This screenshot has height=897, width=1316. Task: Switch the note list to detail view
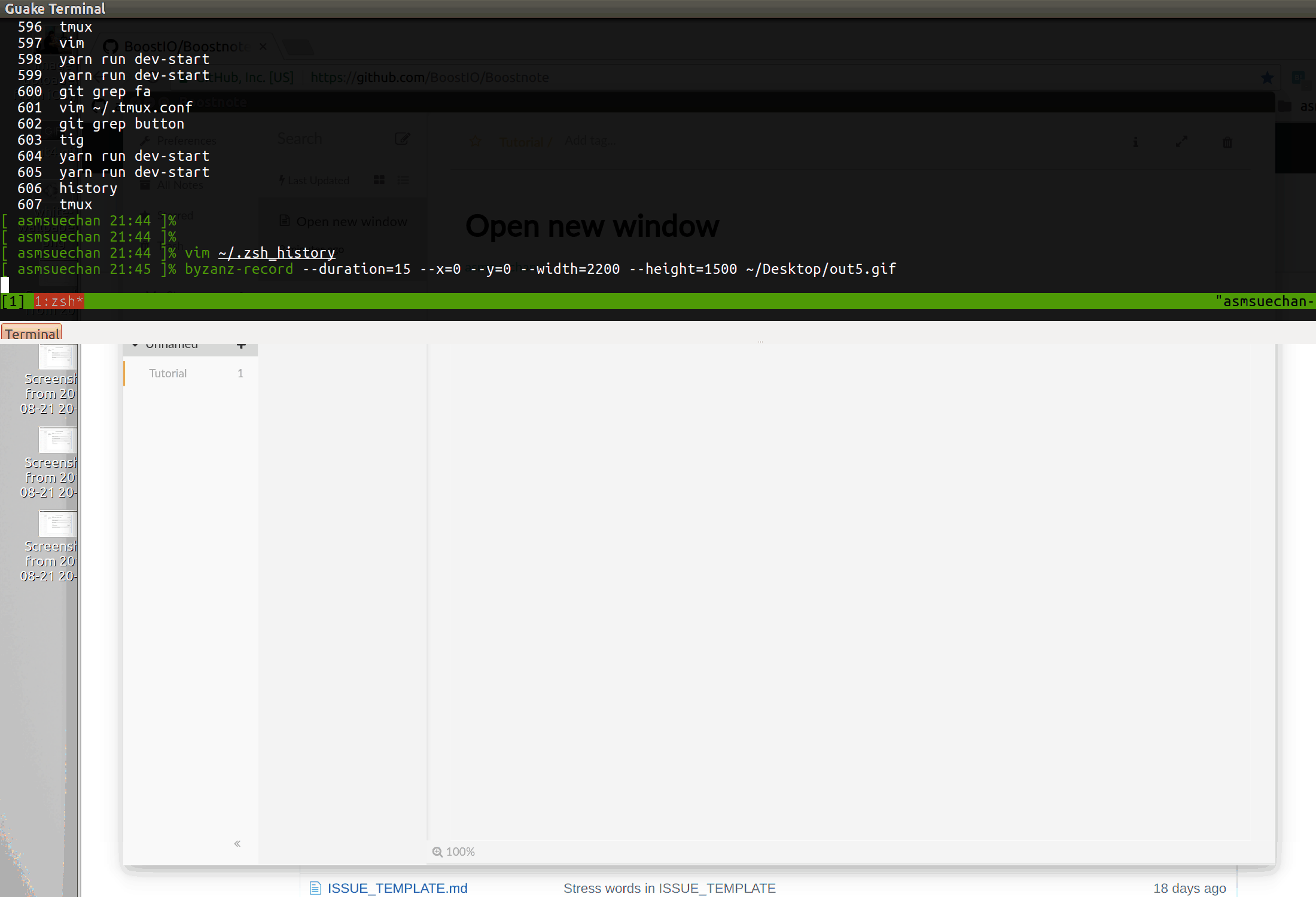[404, 179]
